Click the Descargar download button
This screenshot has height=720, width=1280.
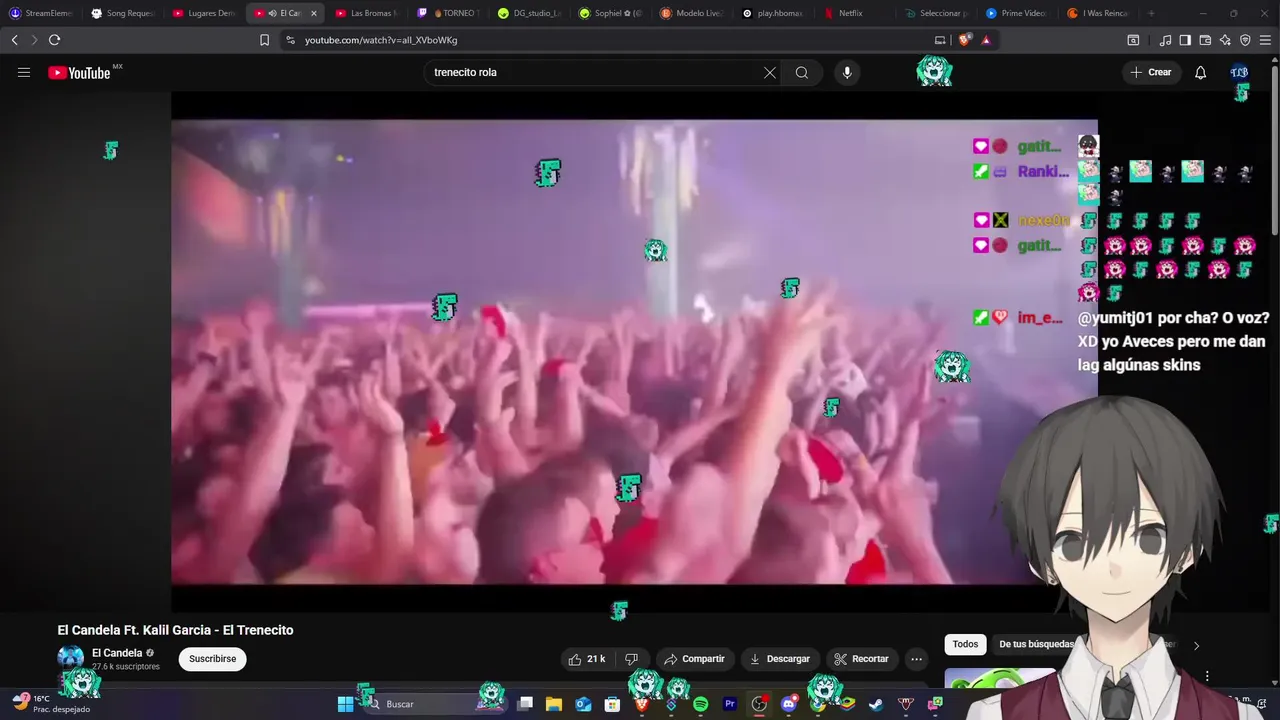tap(779, 659)
